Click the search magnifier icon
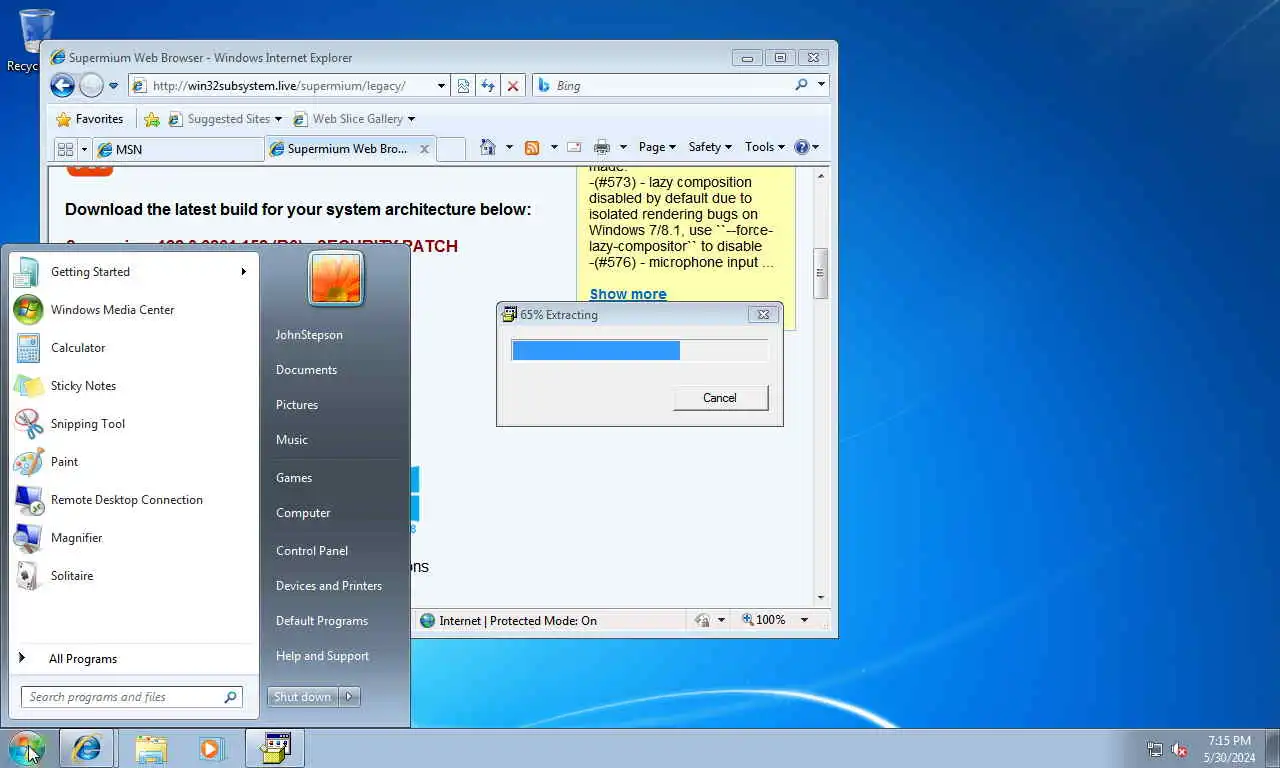1280x768 pixels. pos(801,86)
